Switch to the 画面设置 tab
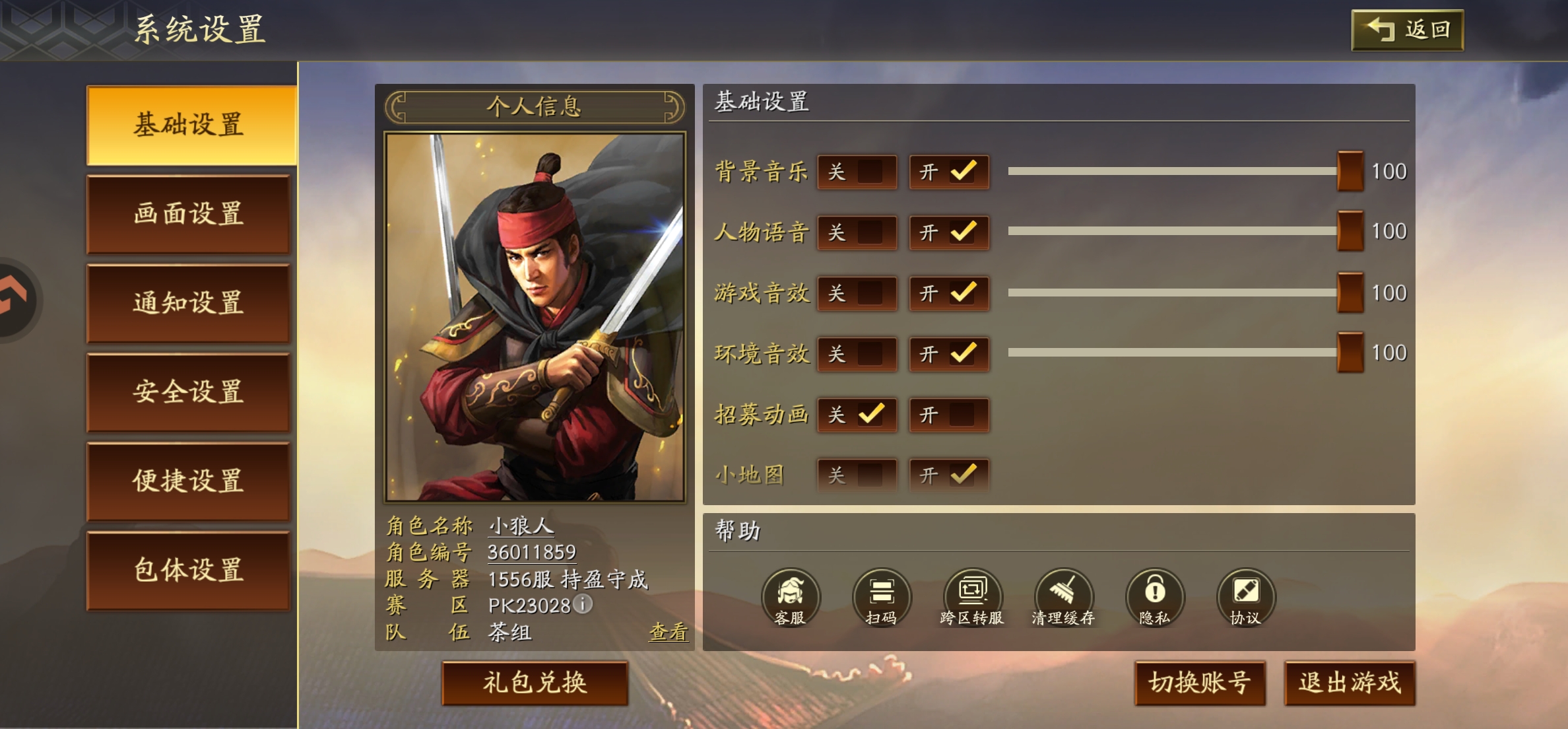This screenshot has width=1568, height=729. pyautogui.click(x=189, y=214)
